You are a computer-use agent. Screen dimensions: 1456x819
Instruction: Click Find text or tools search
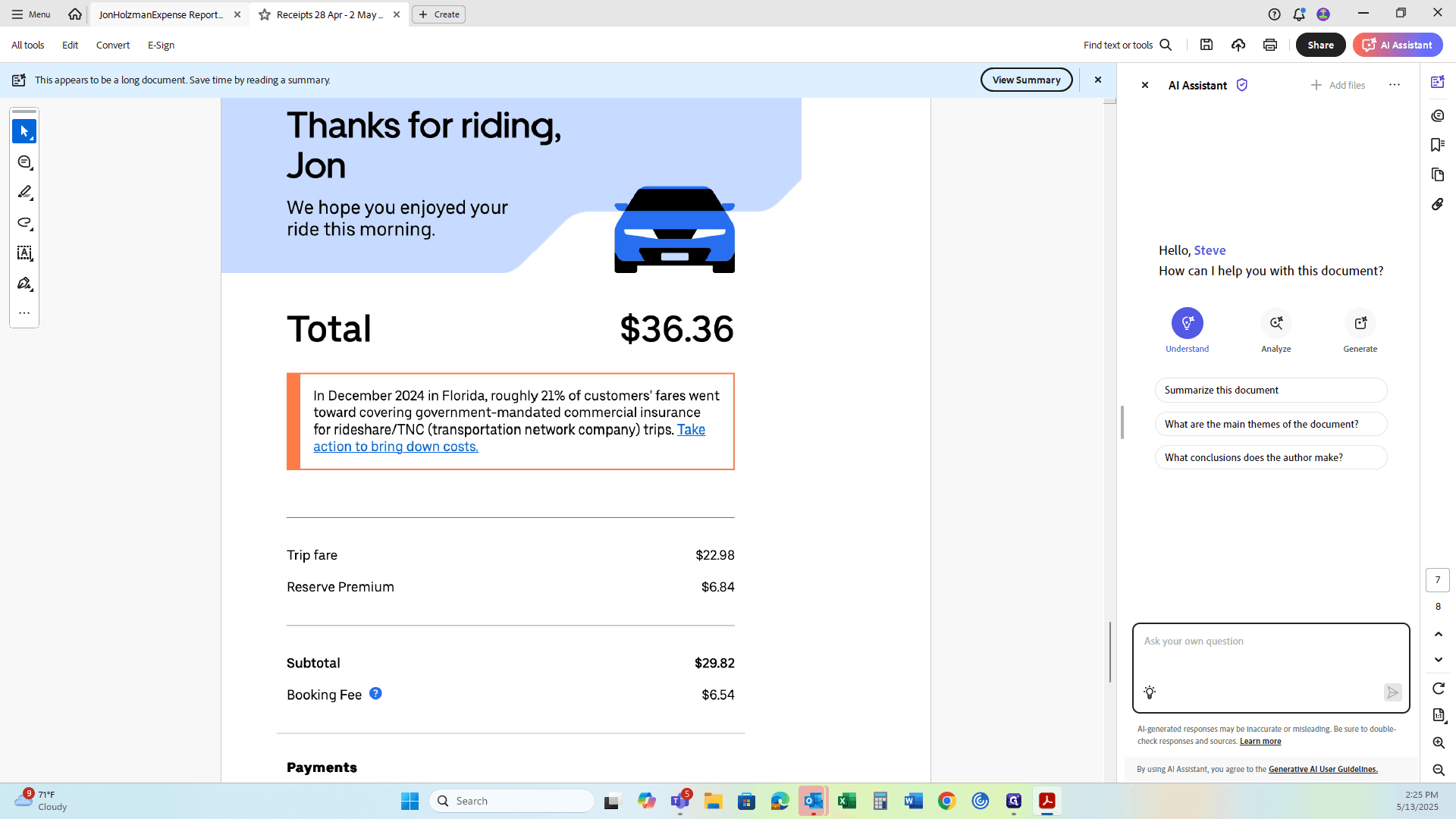1128,45
